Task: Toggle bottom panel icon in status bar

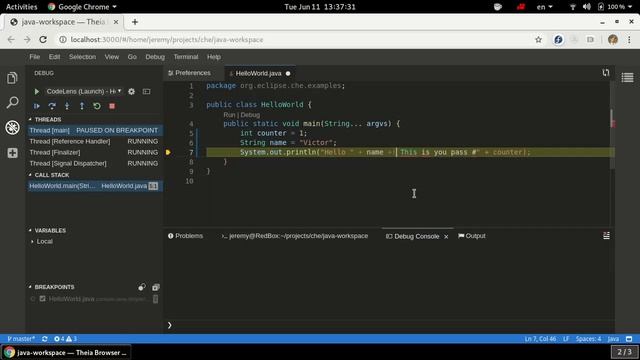Action: [629, 339]
